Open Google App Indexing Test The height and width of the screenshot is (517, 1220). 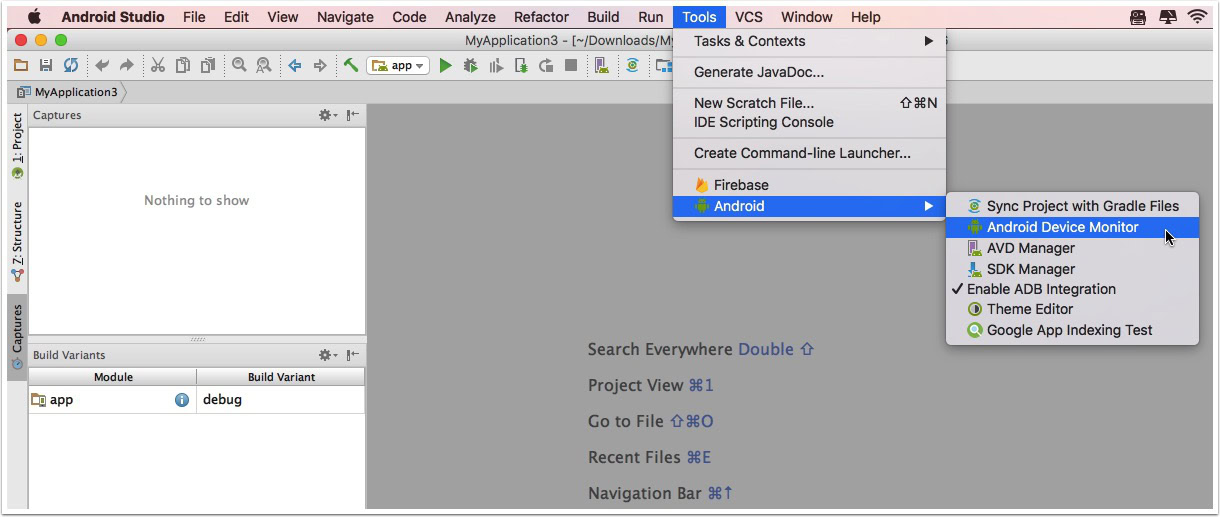point(1072,330)
